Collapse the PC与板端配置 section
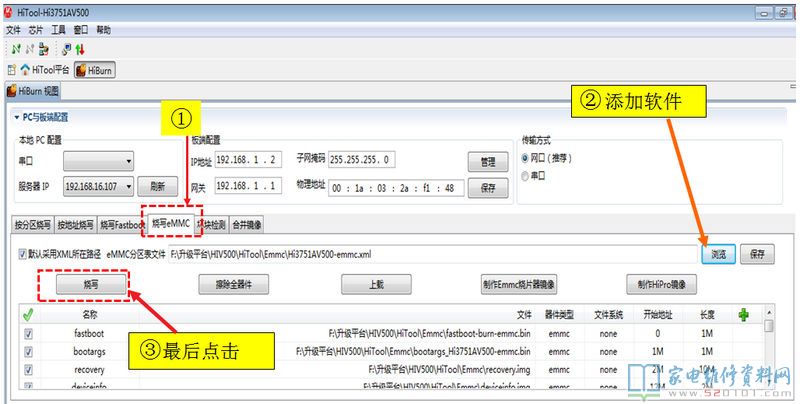The height and width of the screenshot is (404, 800). [x=17, y=117]
